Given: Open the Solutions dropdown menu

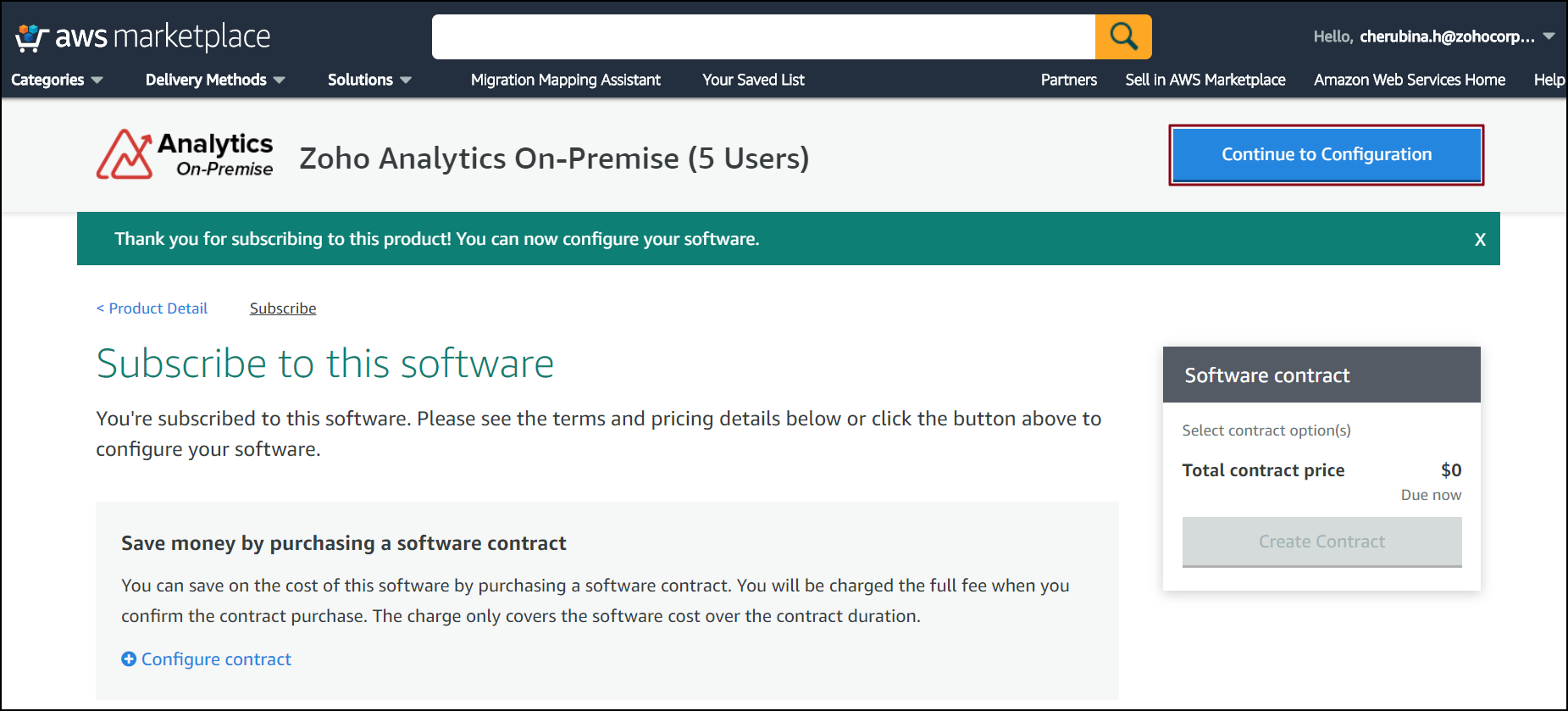Looking at the screenshot, I should click(x=368, y=80).
